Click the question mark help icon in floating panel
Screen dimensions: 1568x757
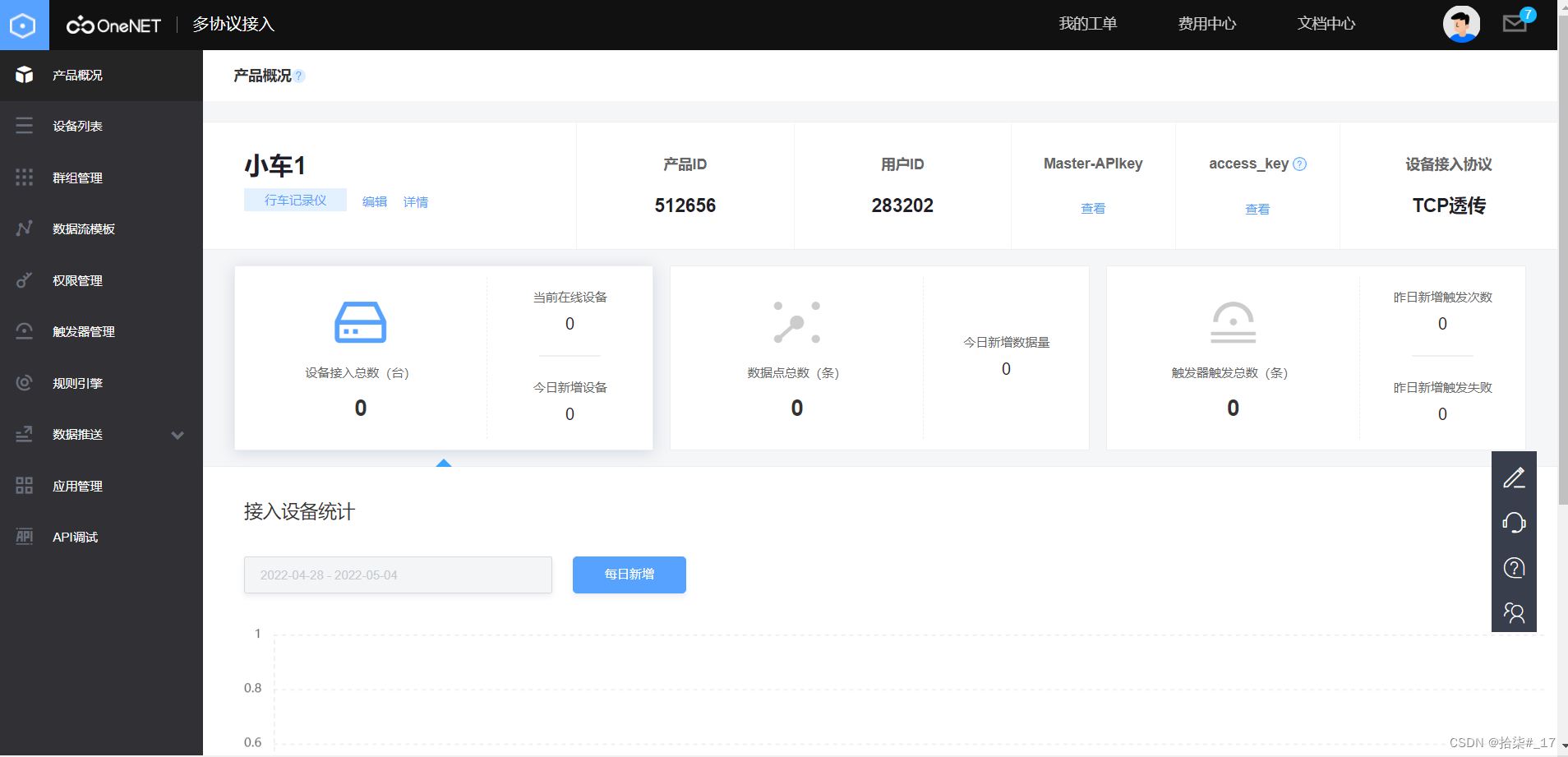[1514, 568]
